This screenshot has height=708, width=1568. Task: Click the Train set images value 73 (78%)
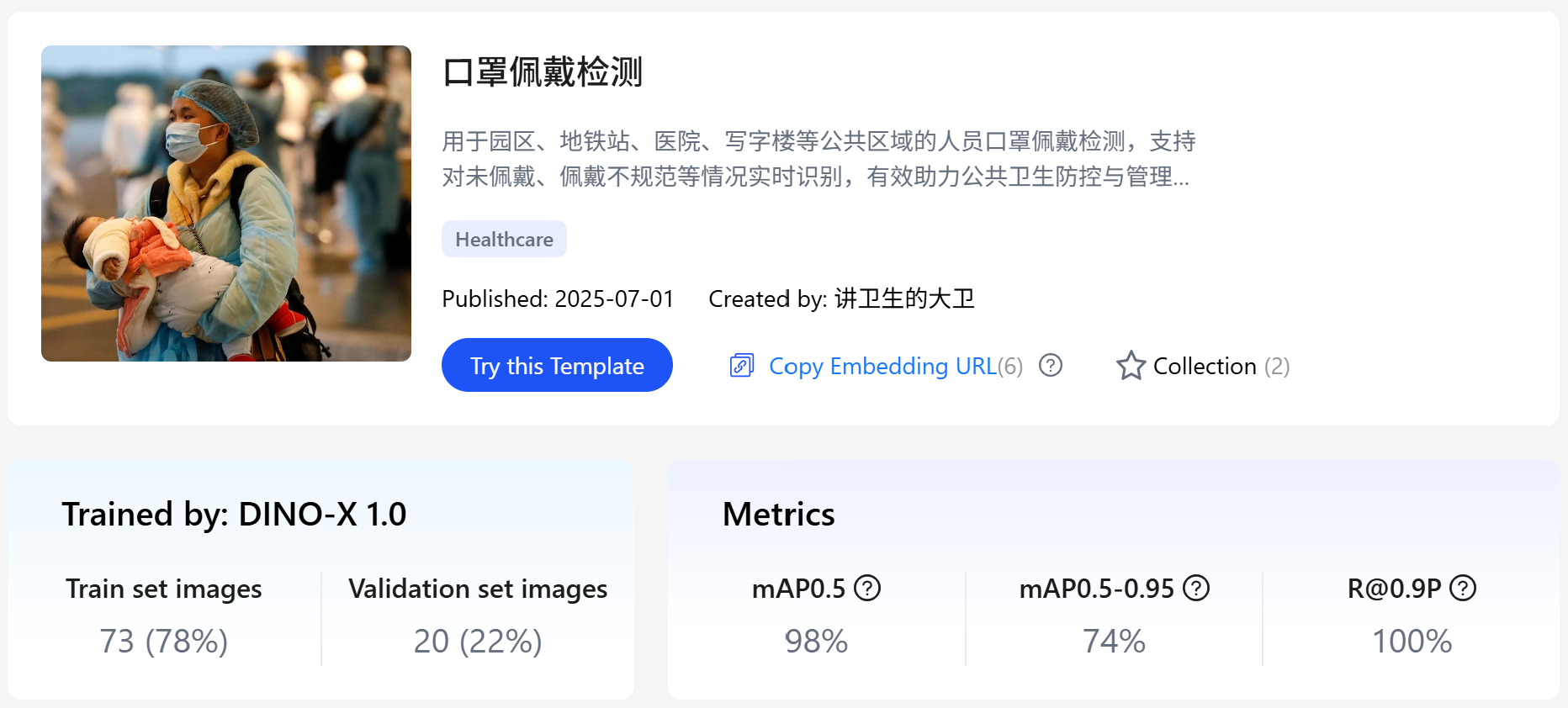click(x=164, y=641)
